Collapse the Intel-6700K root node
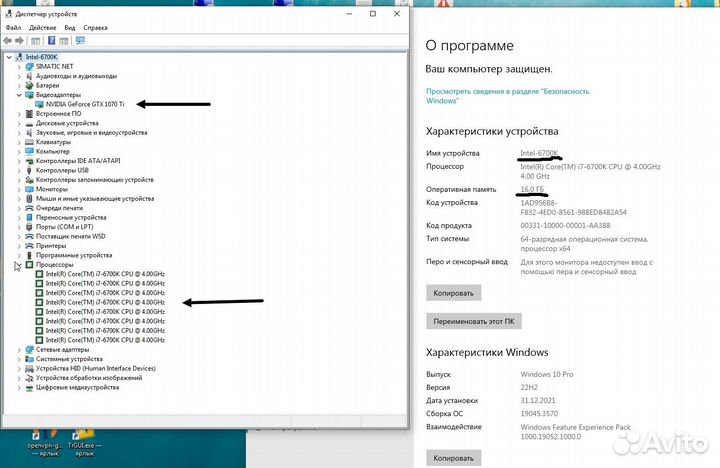The width and height of the screenshot is (720, 468). pos(9,57)
